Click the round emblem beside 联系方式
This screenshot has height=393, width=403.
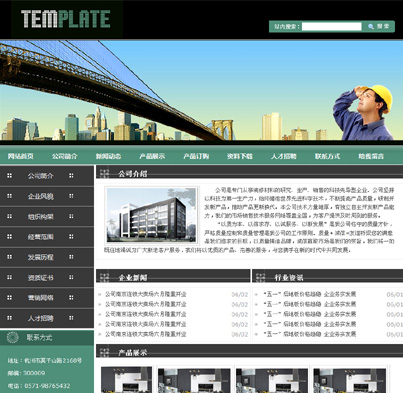click(x=13, y=338)
